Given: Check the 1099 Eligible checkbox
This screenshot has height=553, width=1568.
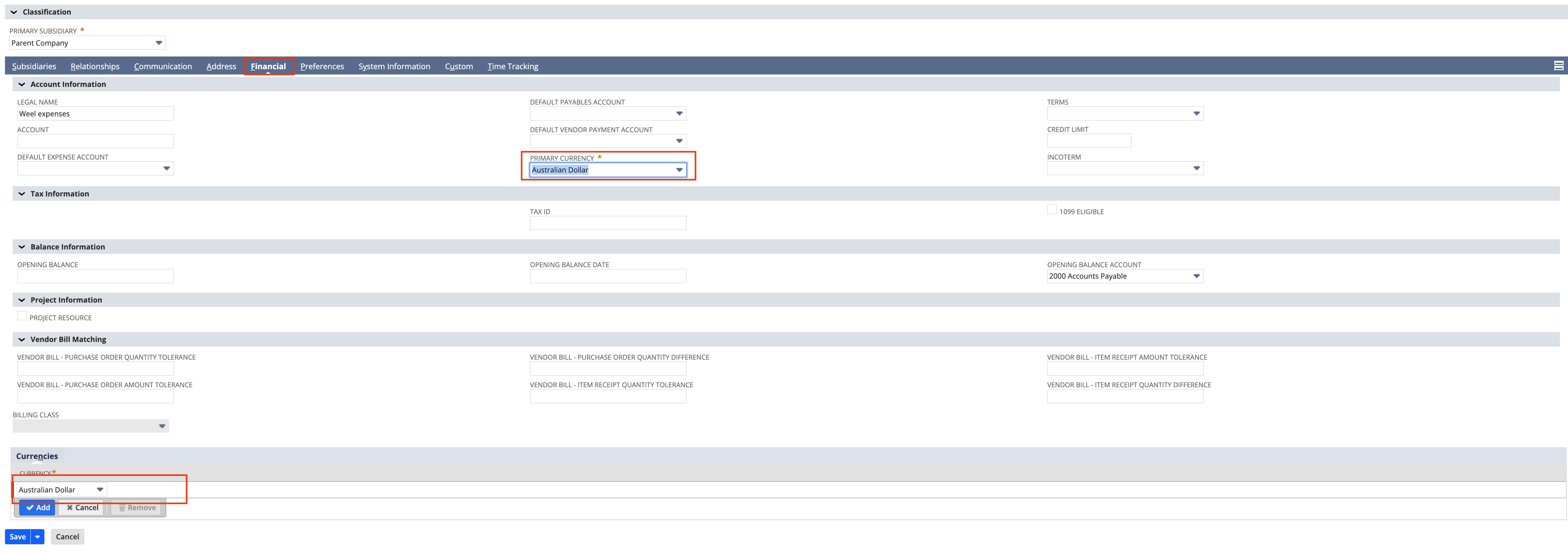Looking at the screenshot, I should click(x=1052, y=210).
